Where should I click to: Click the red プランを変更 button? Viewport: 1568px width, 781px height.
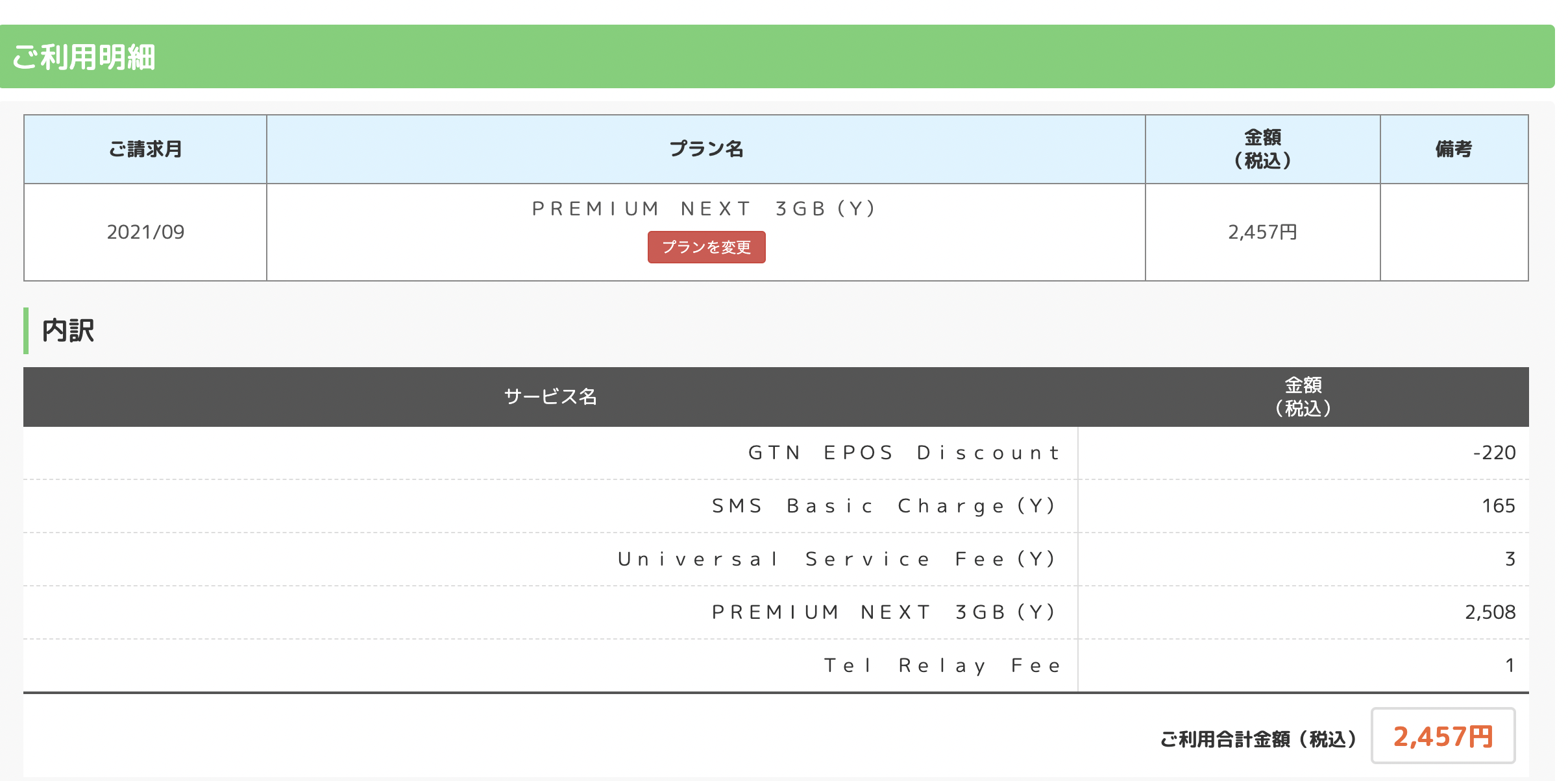(706, 247)
